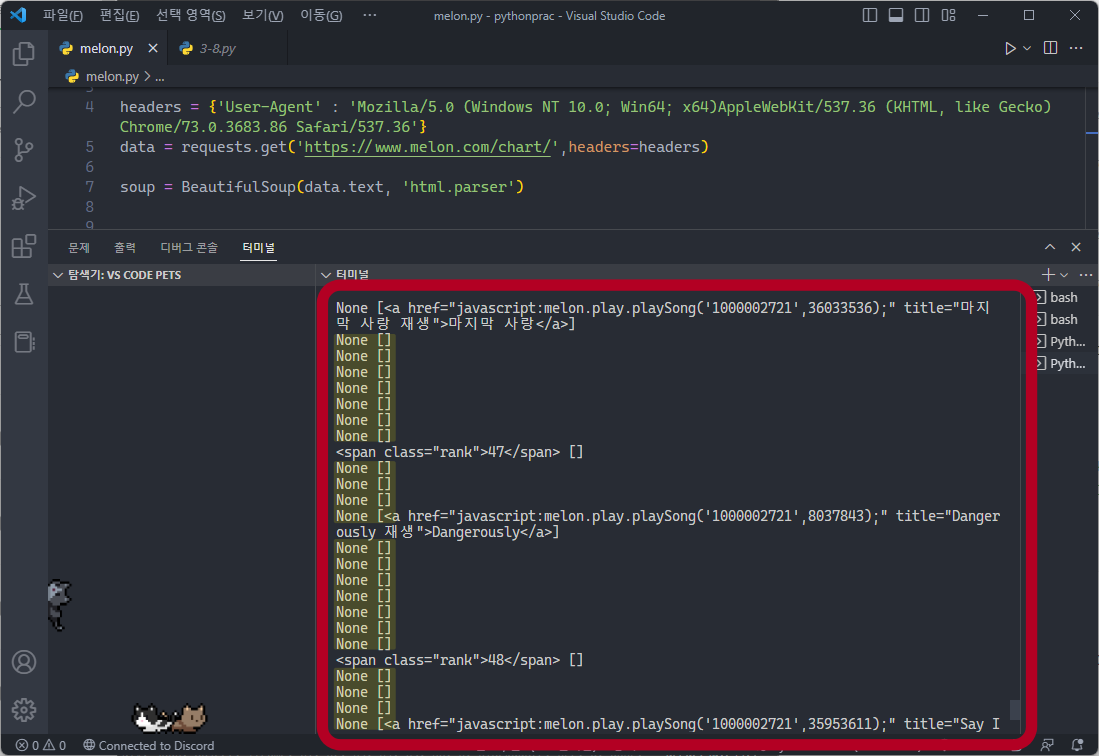Toggle the primary side bar layout

coord(870,15)
